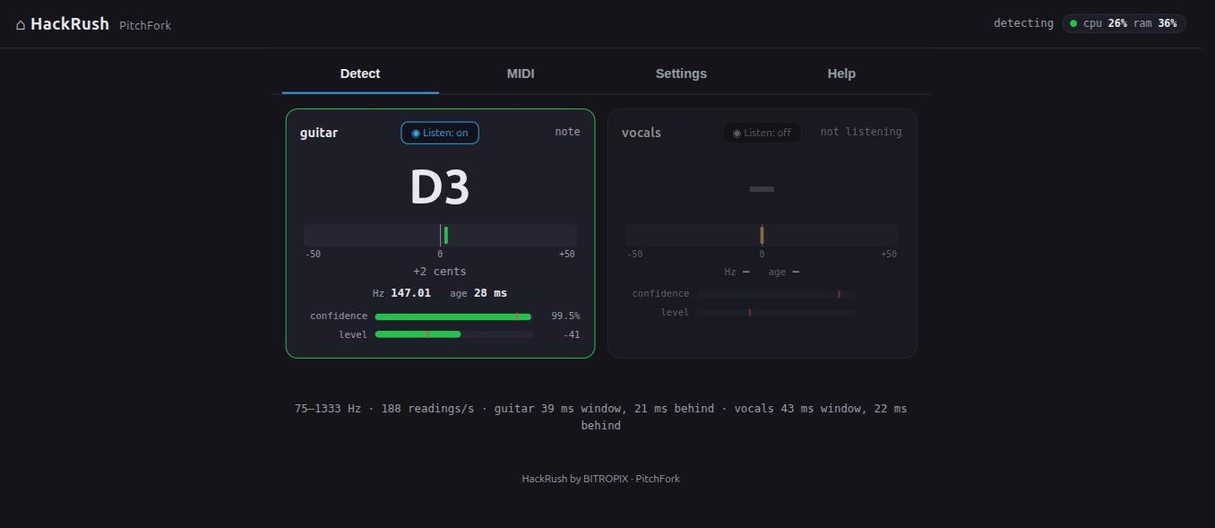
Task: Click the not listening status text
Action: (861, 131)
